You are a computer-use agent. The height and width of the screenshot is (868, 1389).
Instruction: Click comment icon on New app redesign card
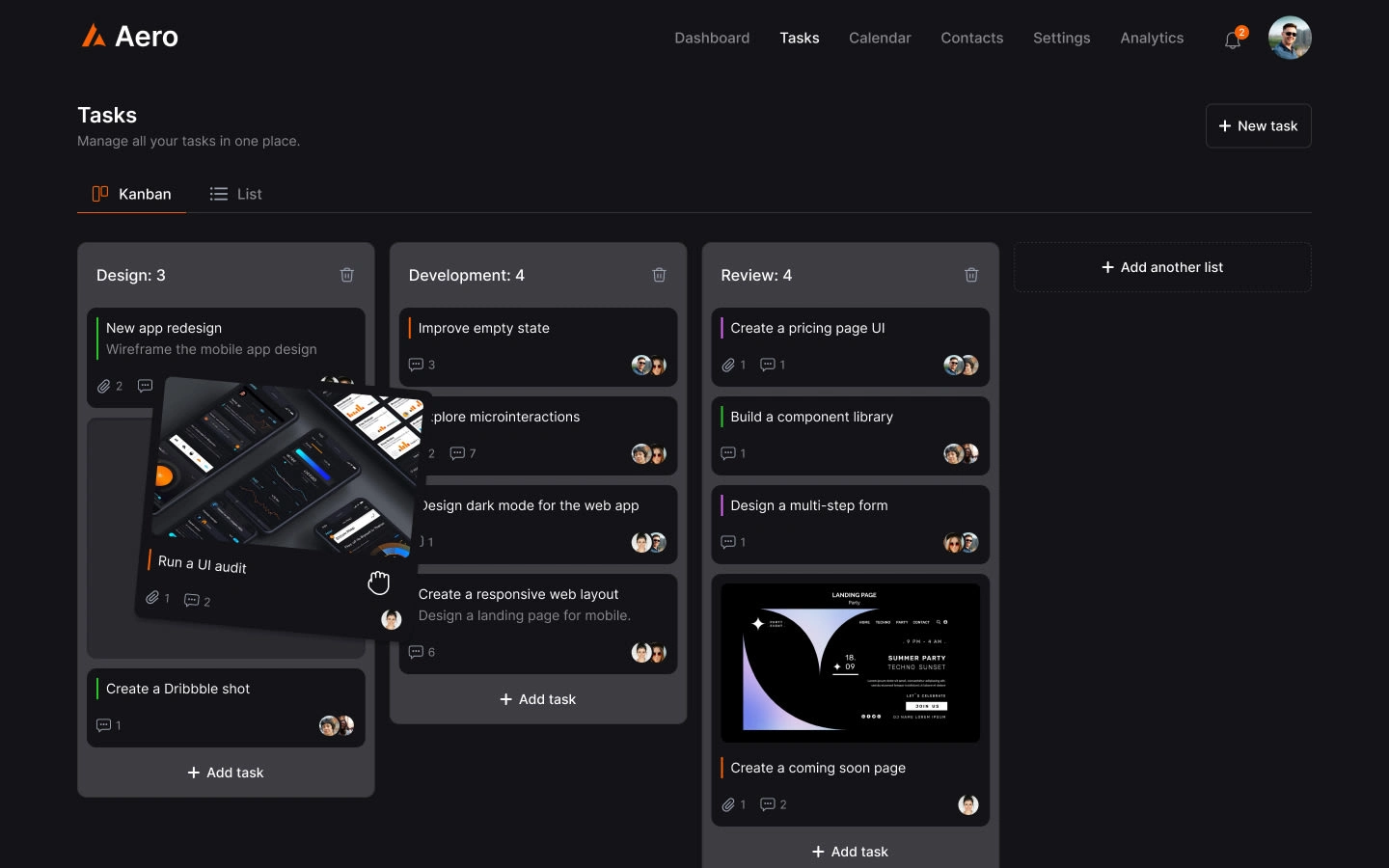145,386
